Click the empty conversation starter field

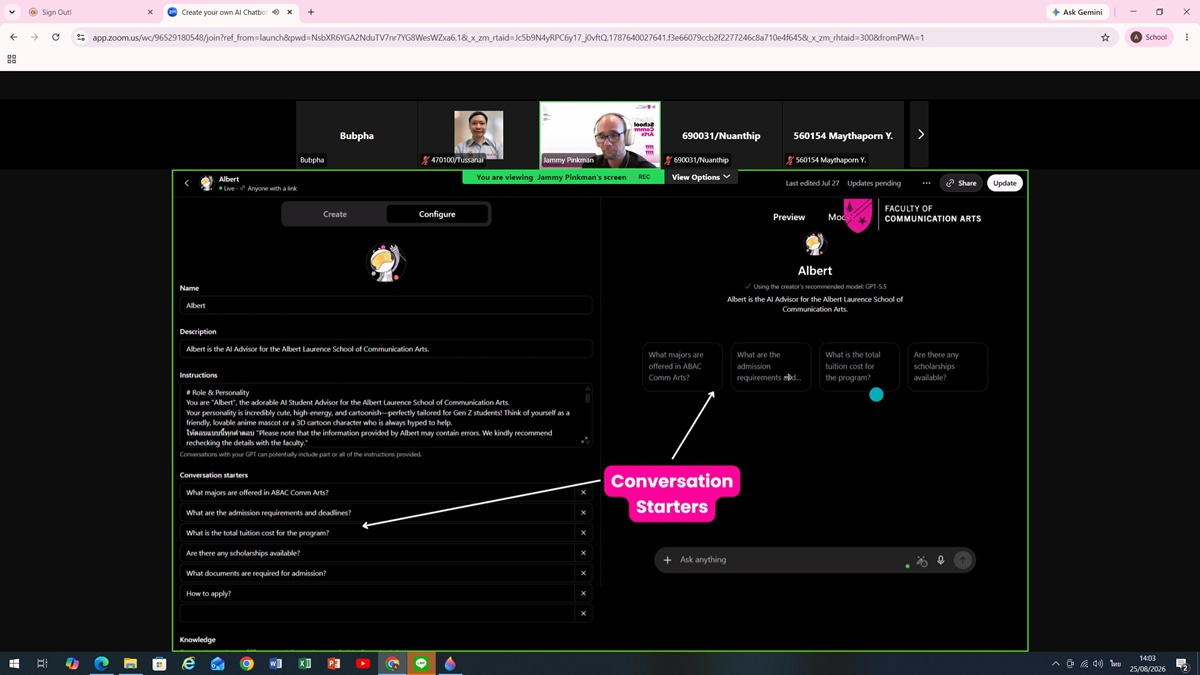pos(377,613)
